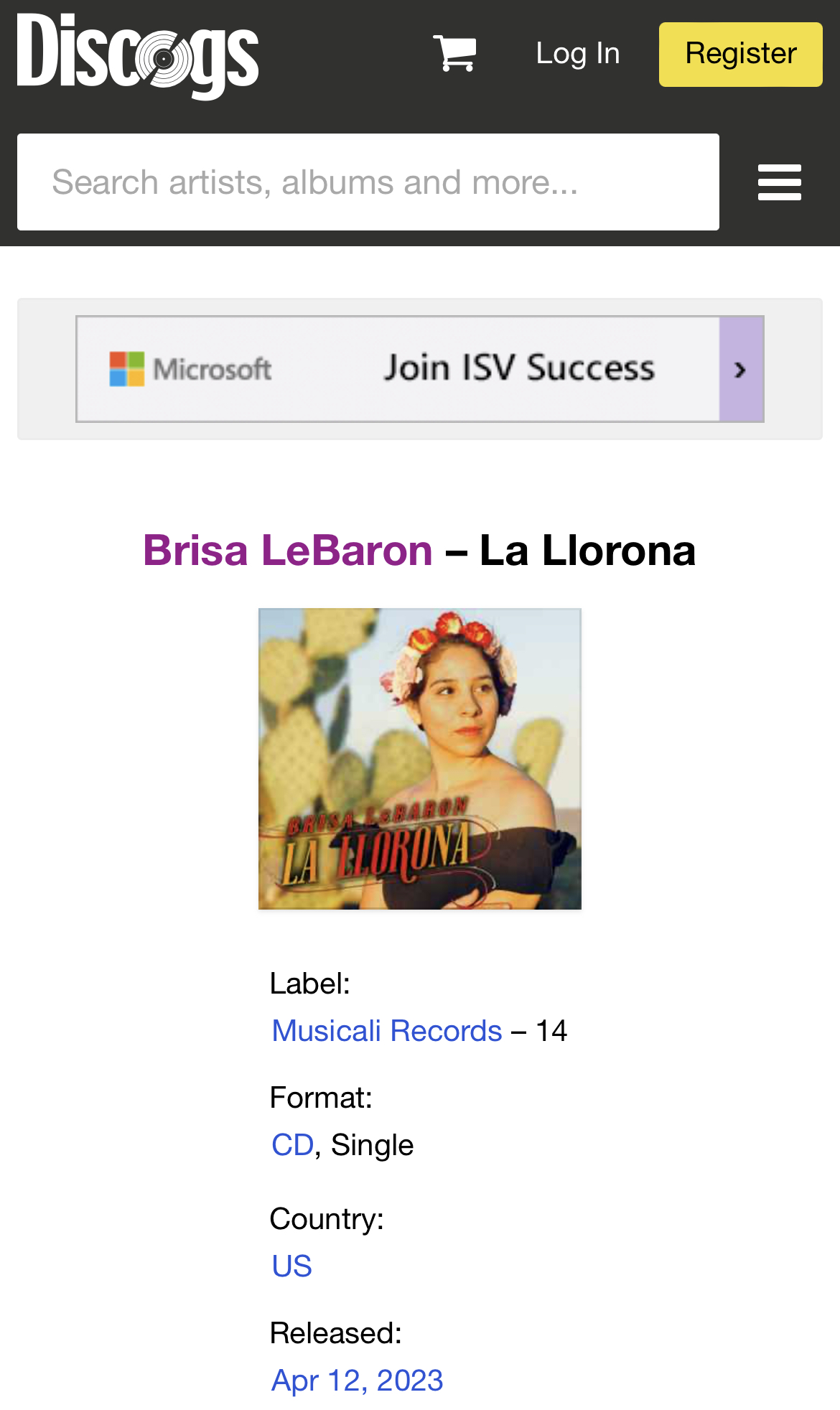Screen dimensions: 840x1410
Task: Open the Musicali Records label link
Action: pyautogui.click(x=387, y=1031)
